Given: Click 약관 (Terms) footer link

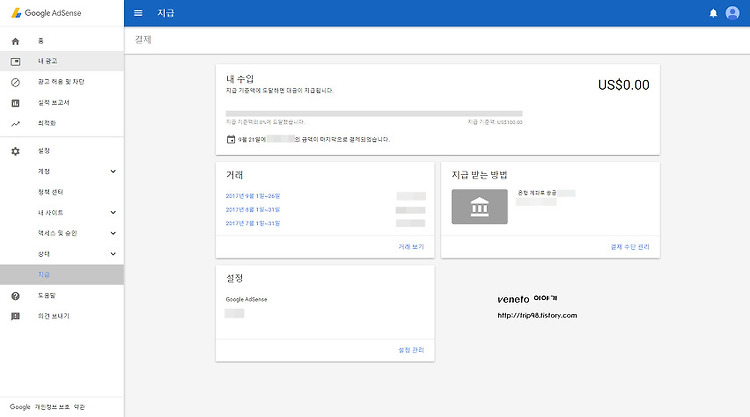Looking at the screenshot, I should pos(79,407).
